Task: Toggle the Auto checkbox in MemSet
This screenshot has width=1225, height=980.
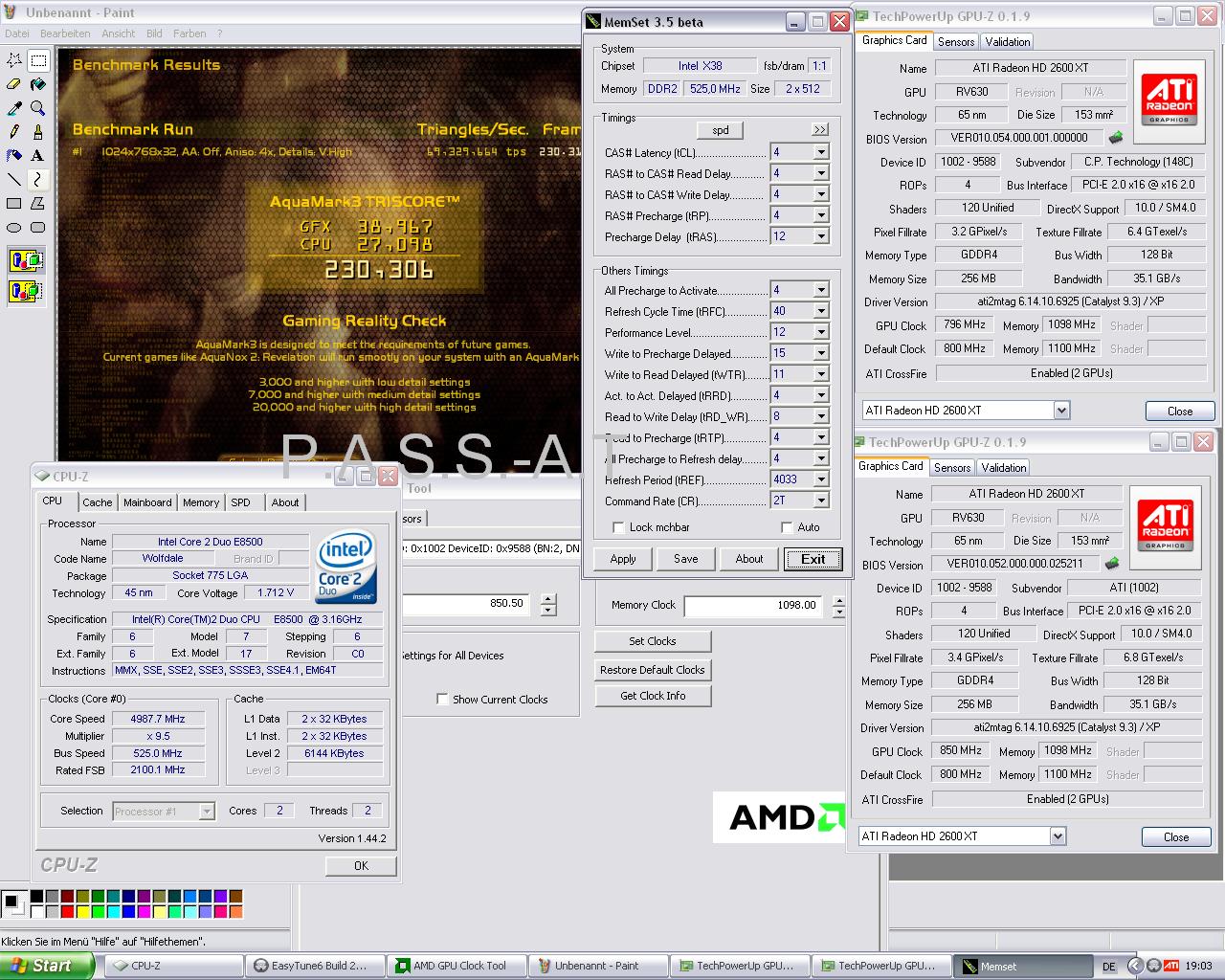Action: (787, 527)
